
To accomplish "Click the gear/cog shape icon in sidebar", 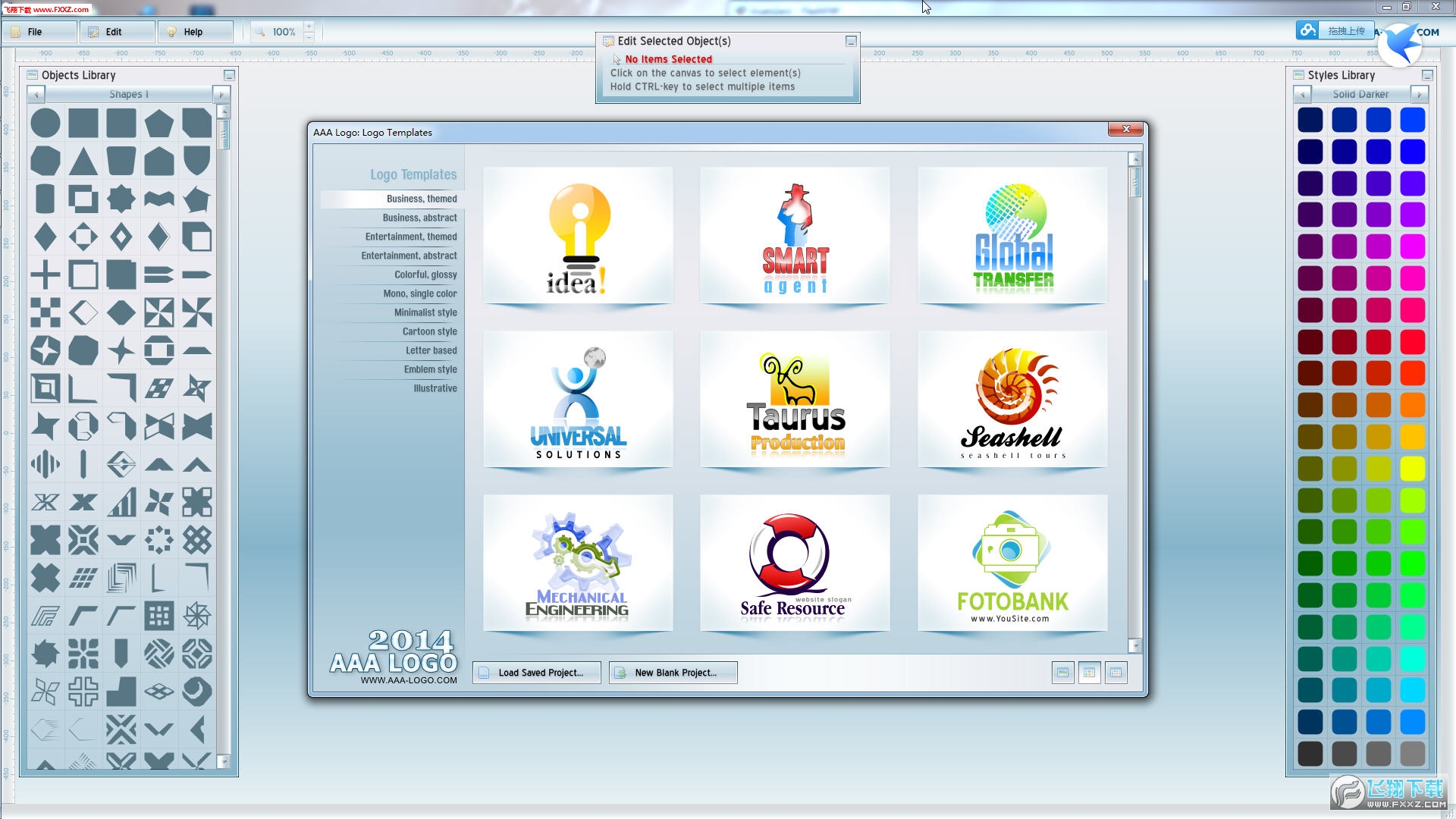I will click(x=46, y=654).
